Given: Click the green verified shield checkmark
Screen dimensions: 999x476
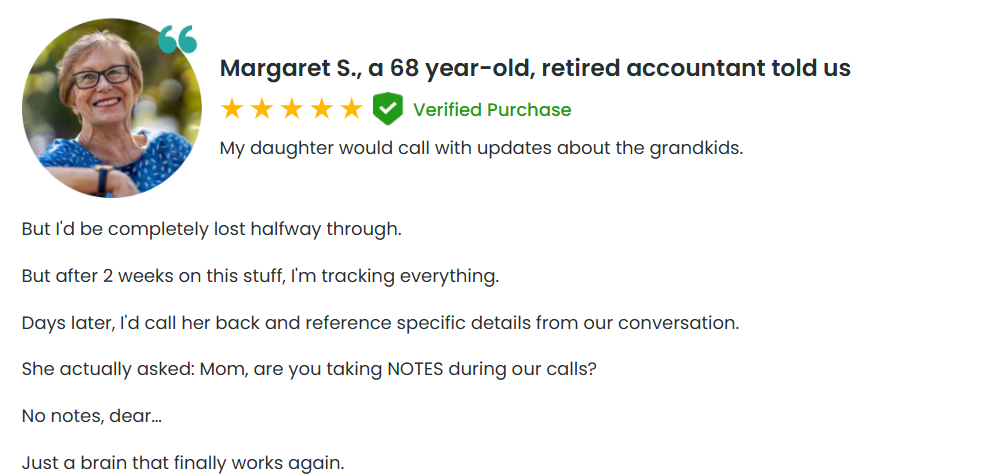Looking at the screenshot, I should [387, 109].
